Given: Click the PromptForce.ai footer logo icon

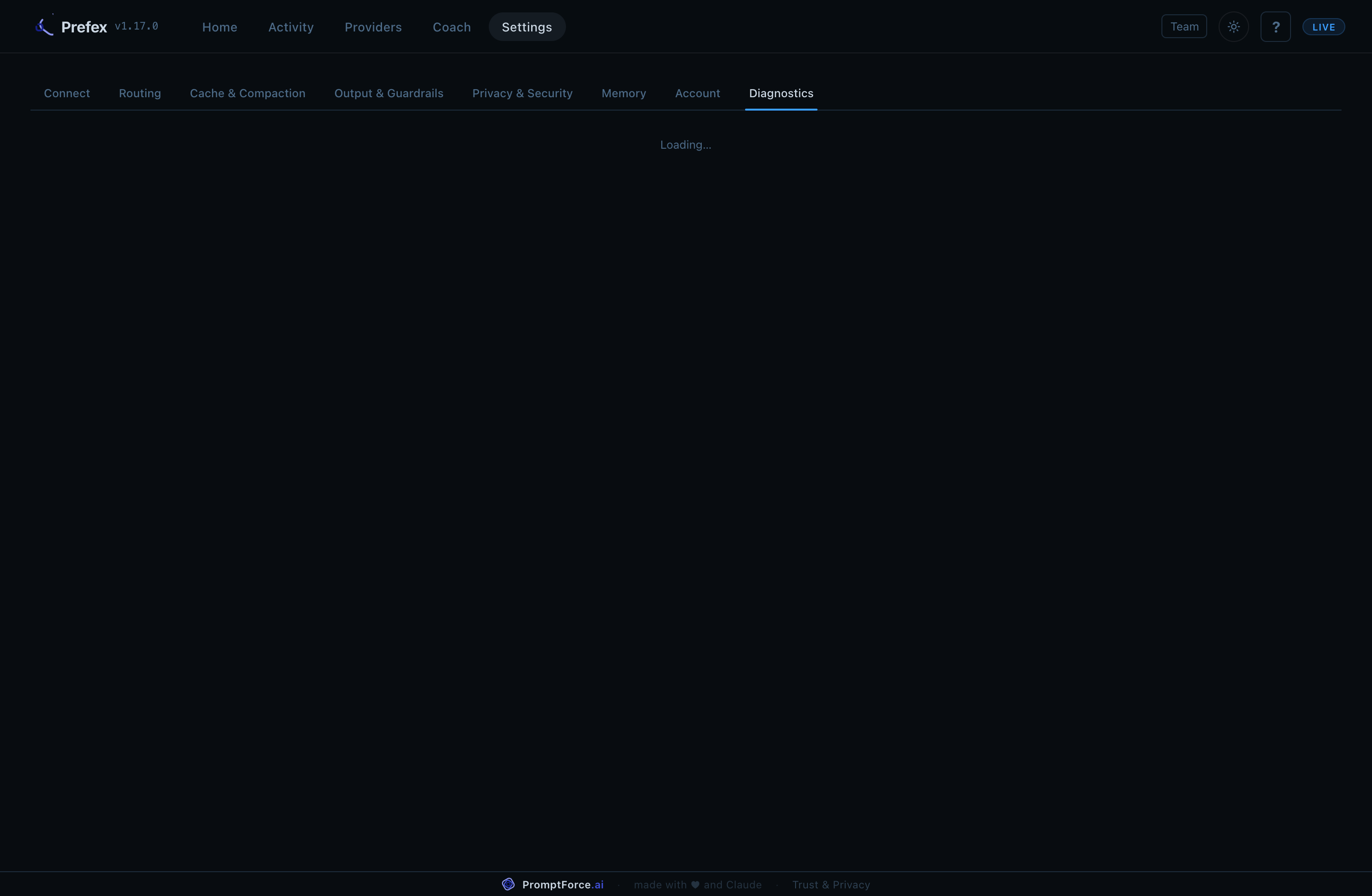Looking at the screenshot, I should 508,884.
